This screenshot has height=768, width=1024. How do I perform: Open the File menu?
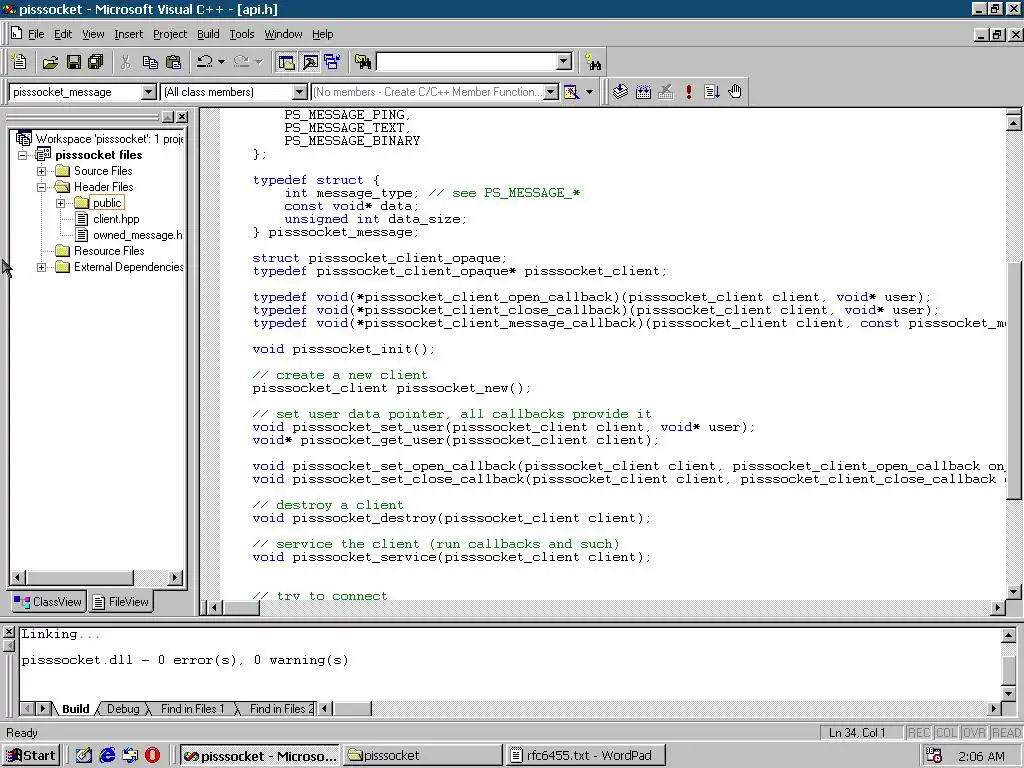36,34
